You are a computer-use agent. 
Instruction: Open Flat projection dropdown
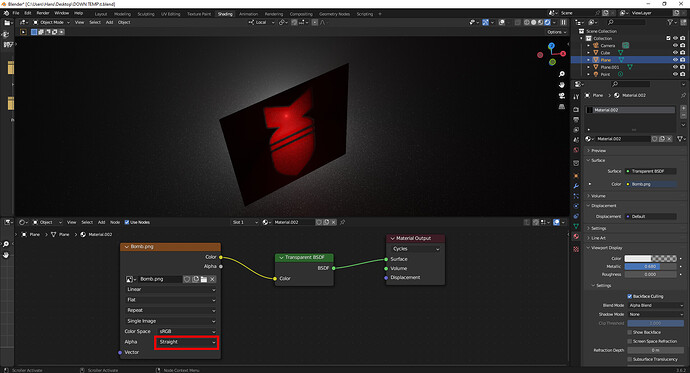pos(171,300)
